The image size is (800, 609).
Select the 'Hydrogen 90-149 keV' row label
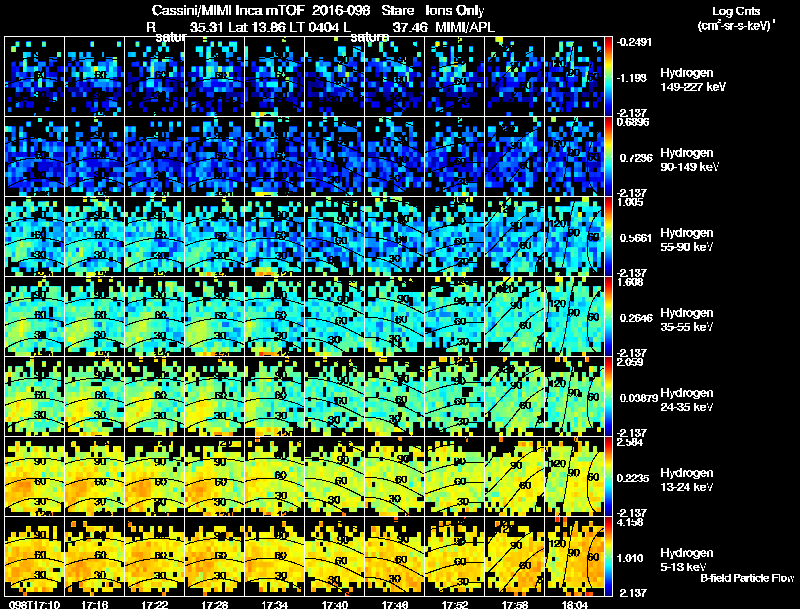click(689, 160)
